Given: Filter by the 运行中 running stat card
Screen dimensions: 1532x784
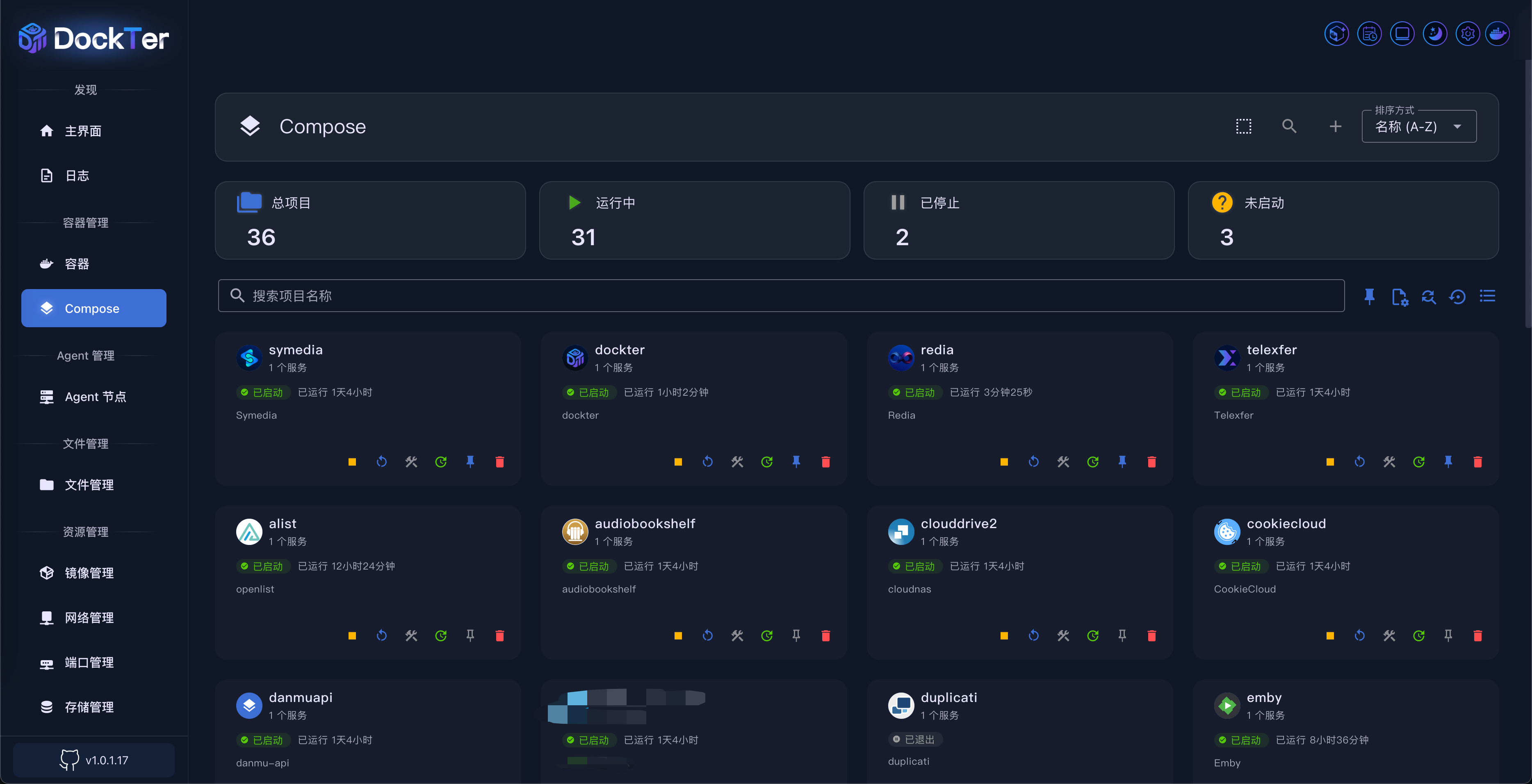Looking at the screenshot, I should [694, 220].
